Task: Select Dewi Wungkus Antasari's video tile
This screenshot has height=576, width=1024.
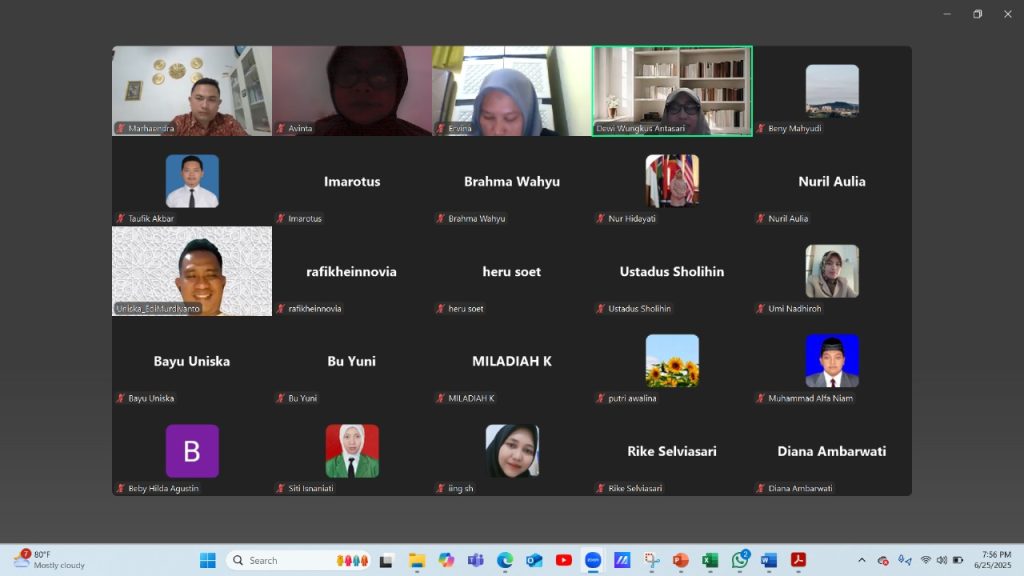Action: 672,90
